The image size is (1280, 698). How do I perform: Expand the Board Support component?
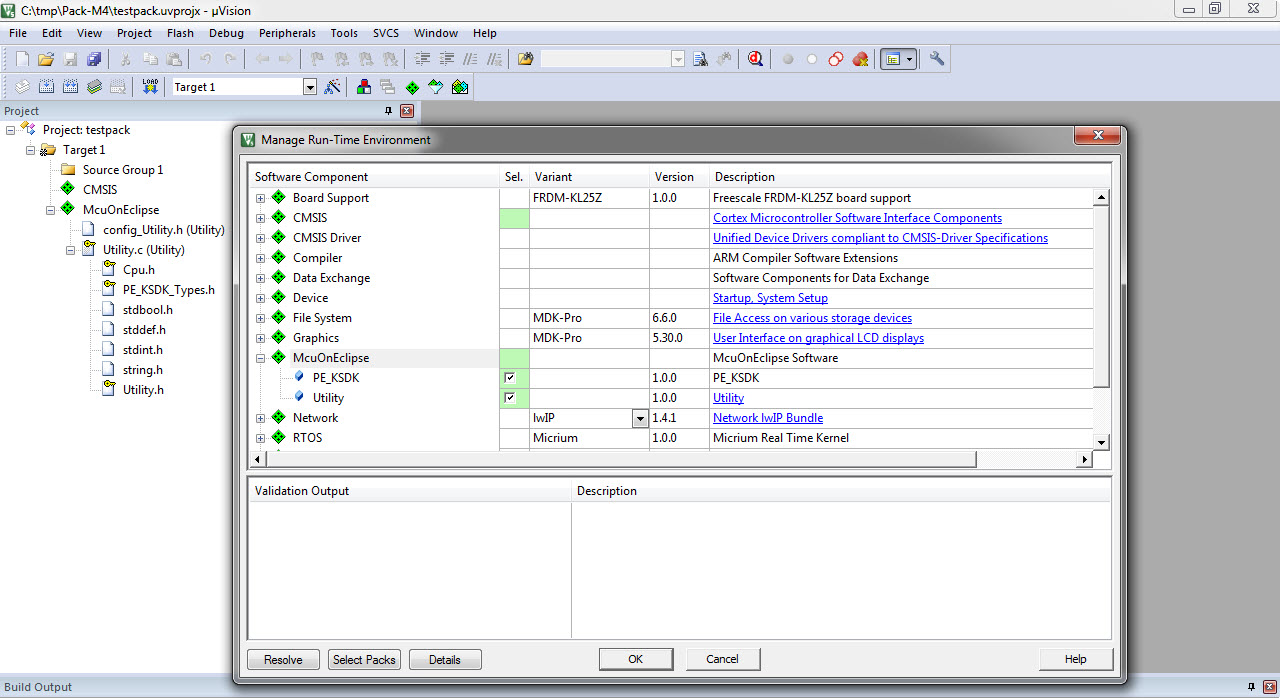point(260,198)
